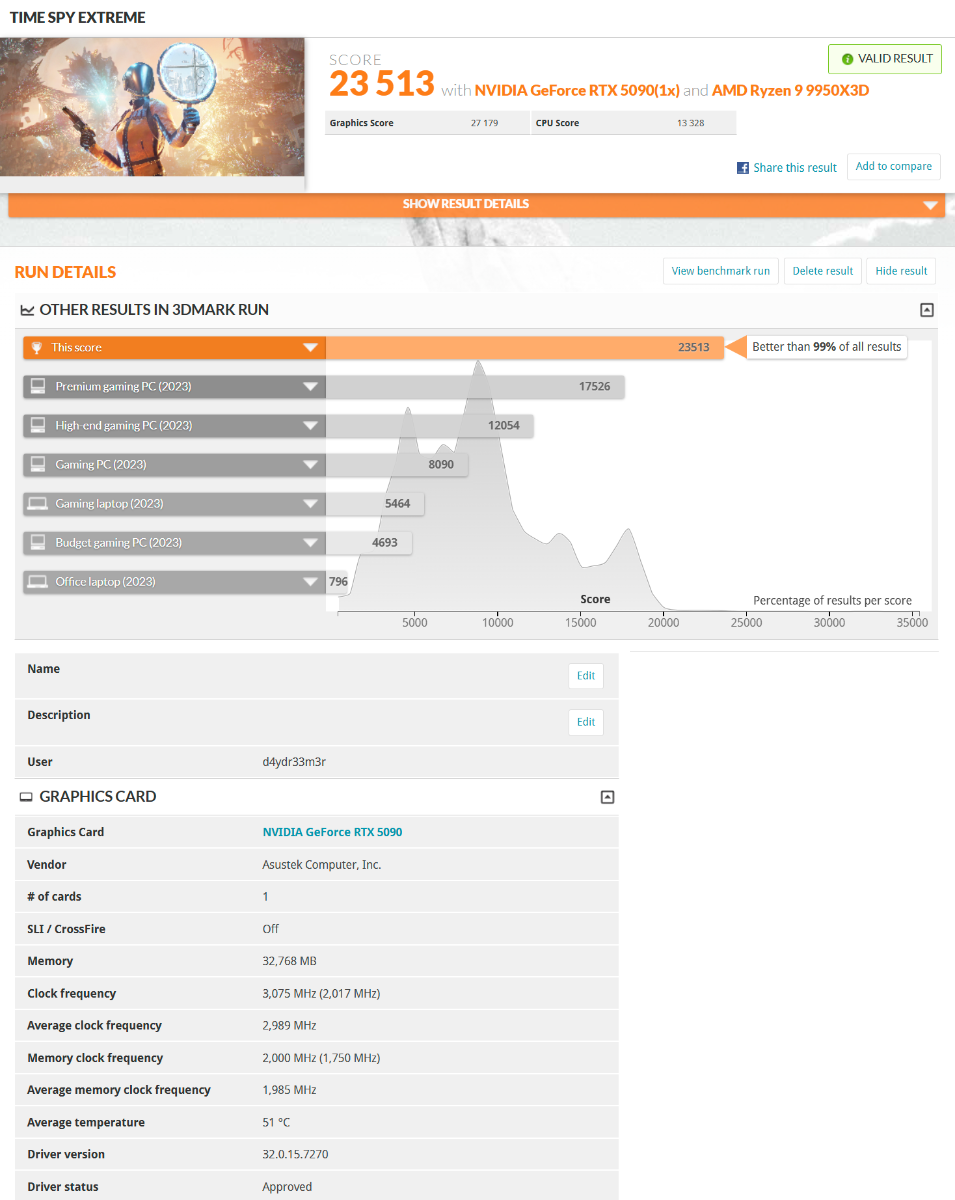Expand Gaming laptop (2023) dropdown arrow
955x1200 pixels.
click(310, 504)
